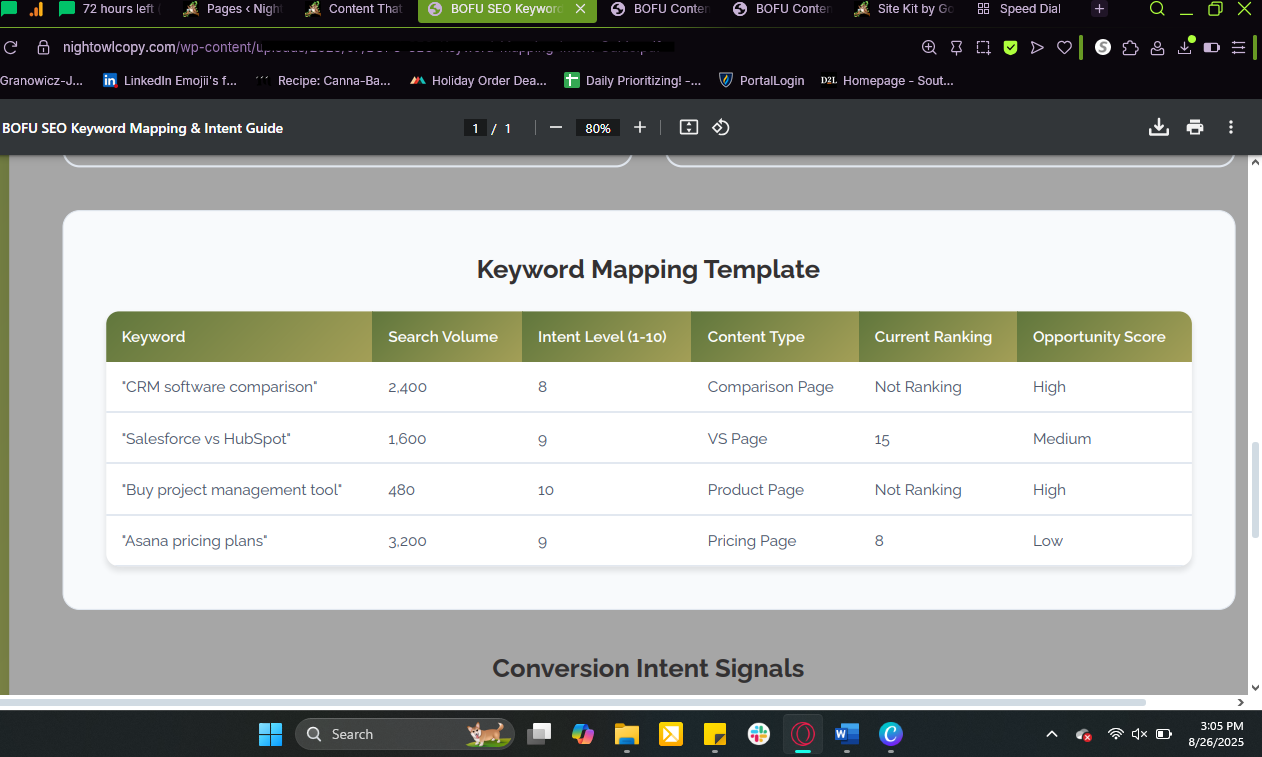1262x757 pixels.
Task: Mute toggle via taskbar volume icon
Action: pos(1139,734)
